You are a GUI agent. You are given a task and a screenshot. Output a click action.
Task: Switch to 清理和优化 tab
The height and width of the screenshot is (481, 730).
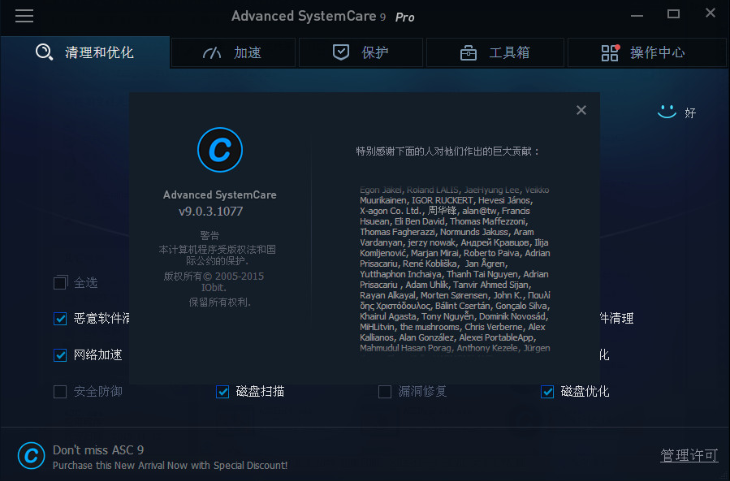coord(85,52)
